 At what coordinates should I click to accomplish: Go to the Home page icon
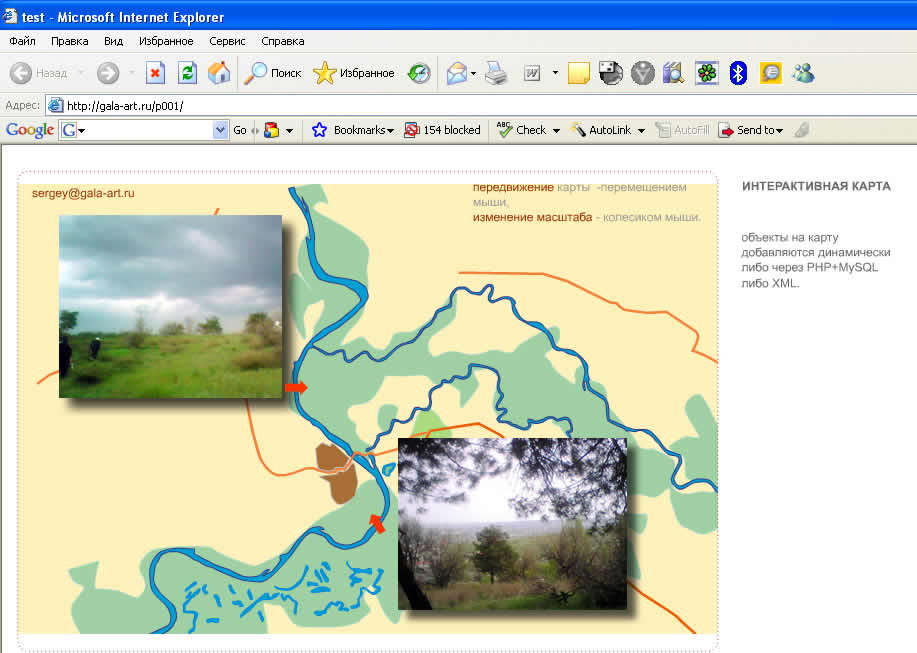219,73
